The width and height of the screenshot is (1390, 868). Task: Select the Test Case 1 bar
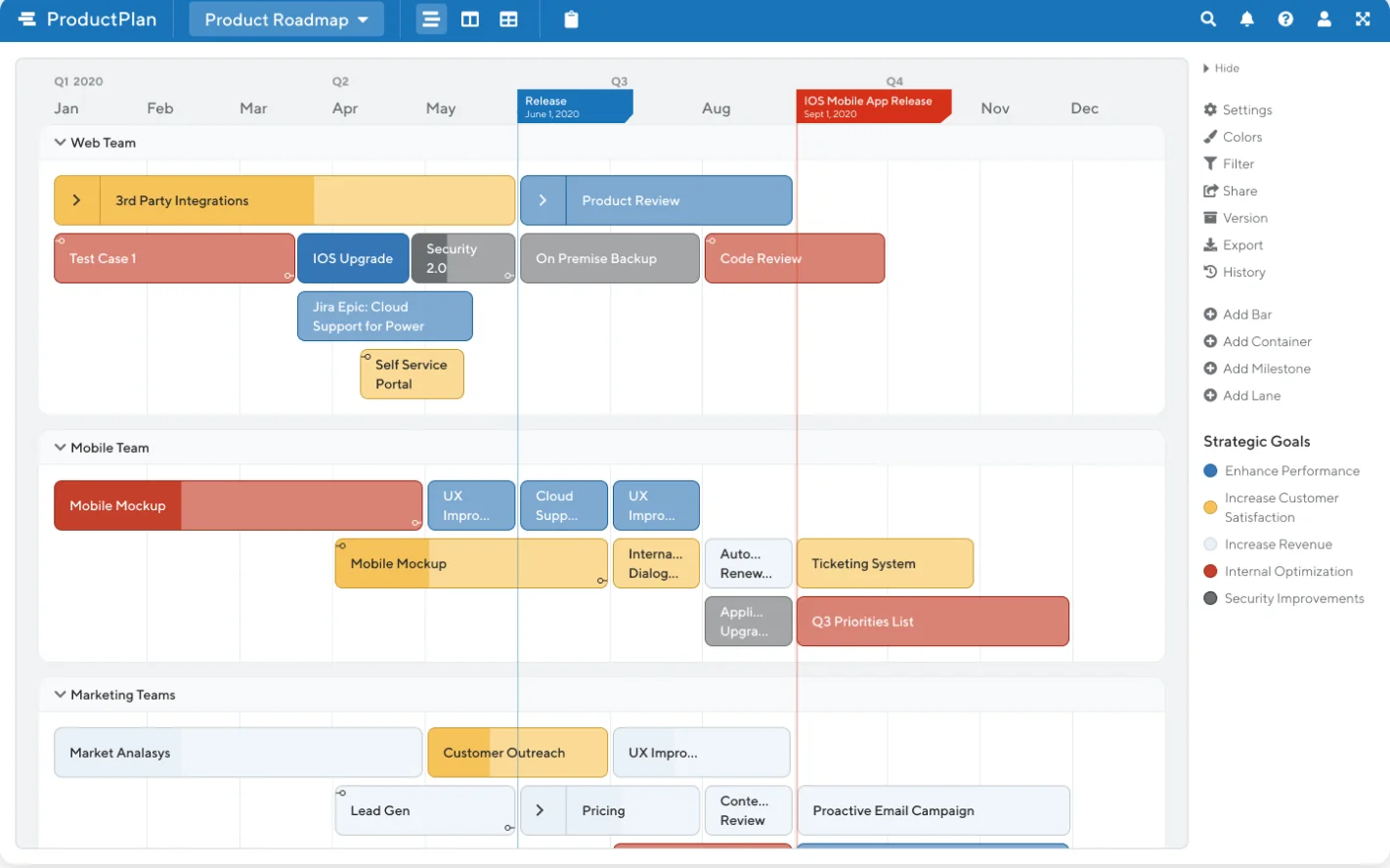point(174,258)
